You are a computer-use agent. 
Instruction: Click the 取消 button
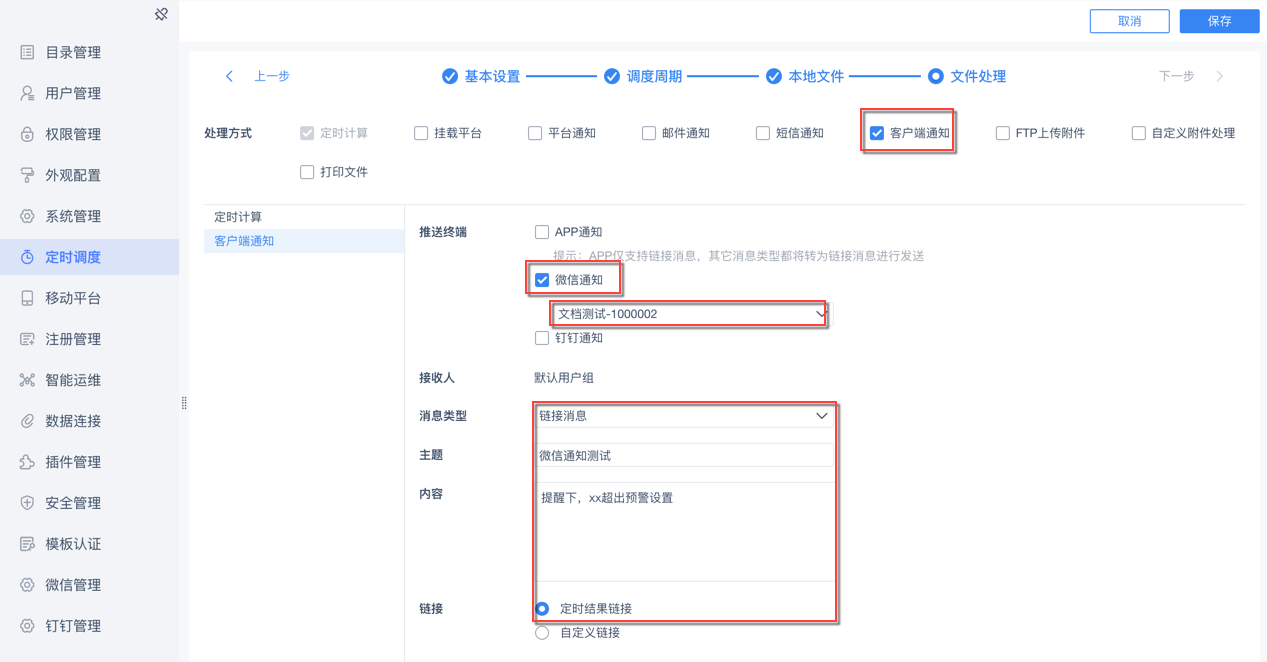[1129, 21]
